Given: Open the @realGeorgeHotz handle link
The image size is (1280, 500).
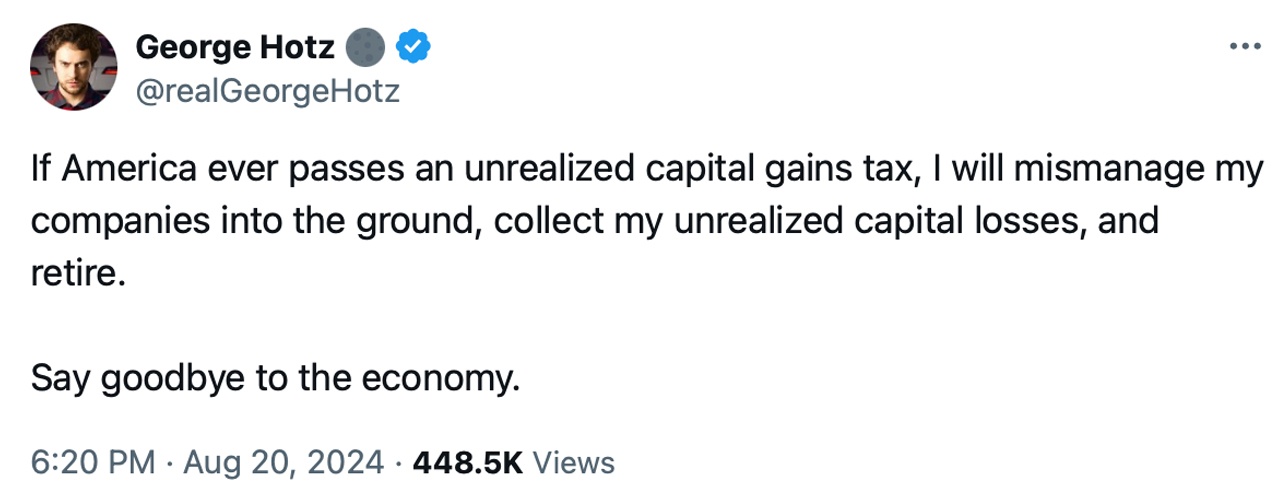Looking at the screenshot, I should 266,92.
